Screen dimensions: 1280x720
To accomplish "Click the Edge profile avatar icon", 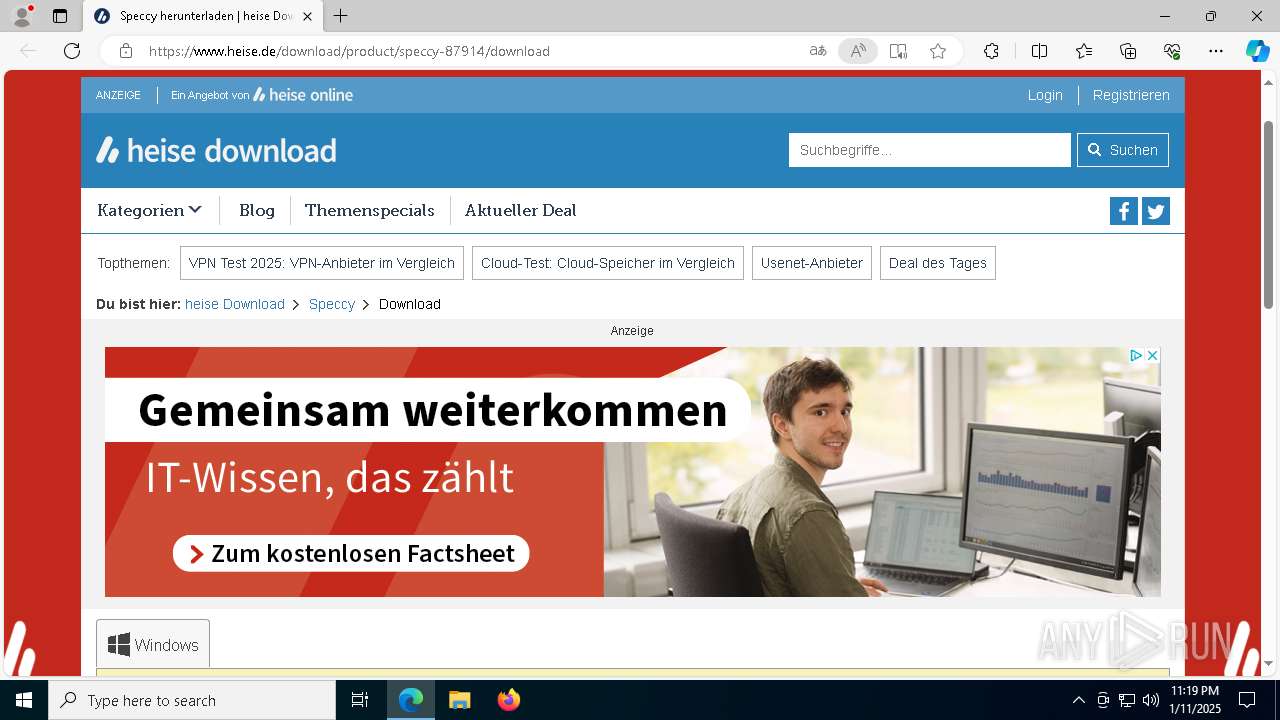I will click(22, 16).
